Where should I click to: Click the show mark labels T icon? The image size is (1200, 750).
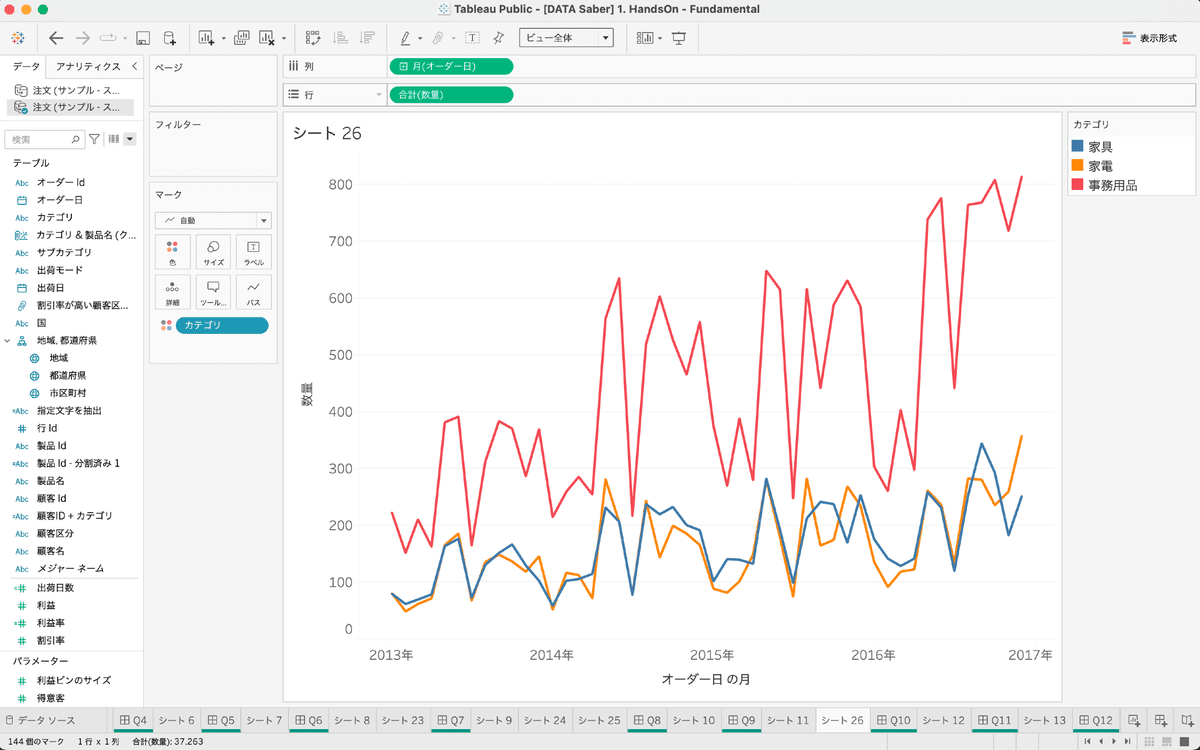(x=471, y=38)
